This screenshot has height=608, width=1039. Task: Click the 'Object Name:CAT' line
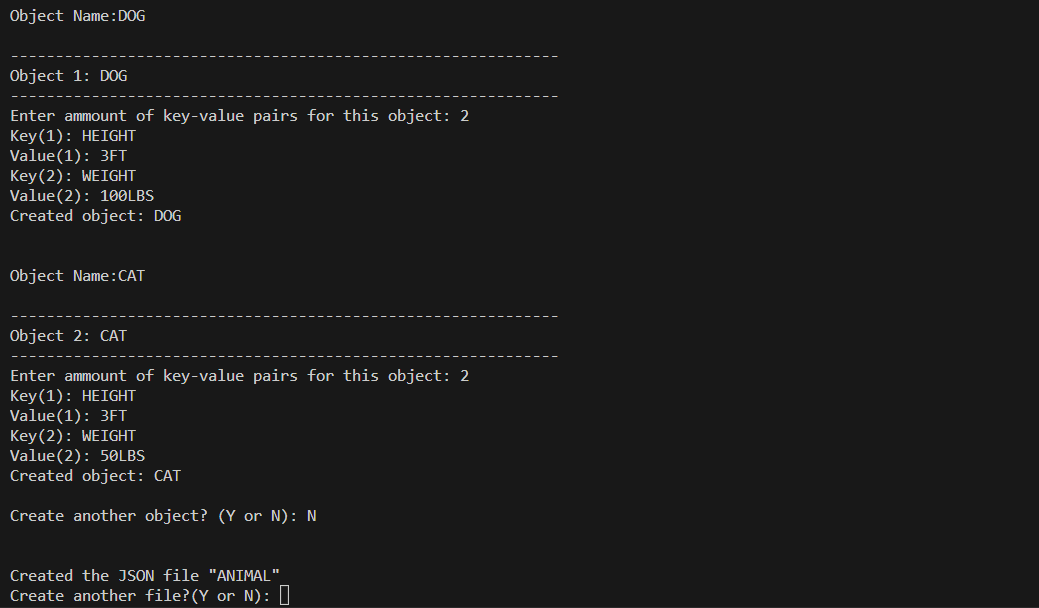(78, 276)
